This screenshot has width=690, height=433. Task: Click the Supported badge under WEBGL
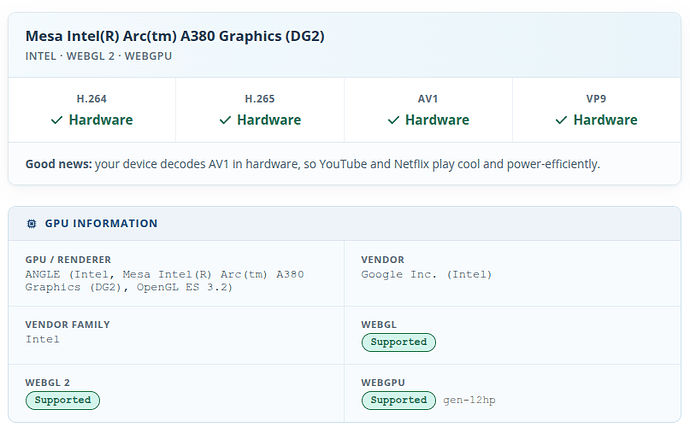(x=399, y=342)
